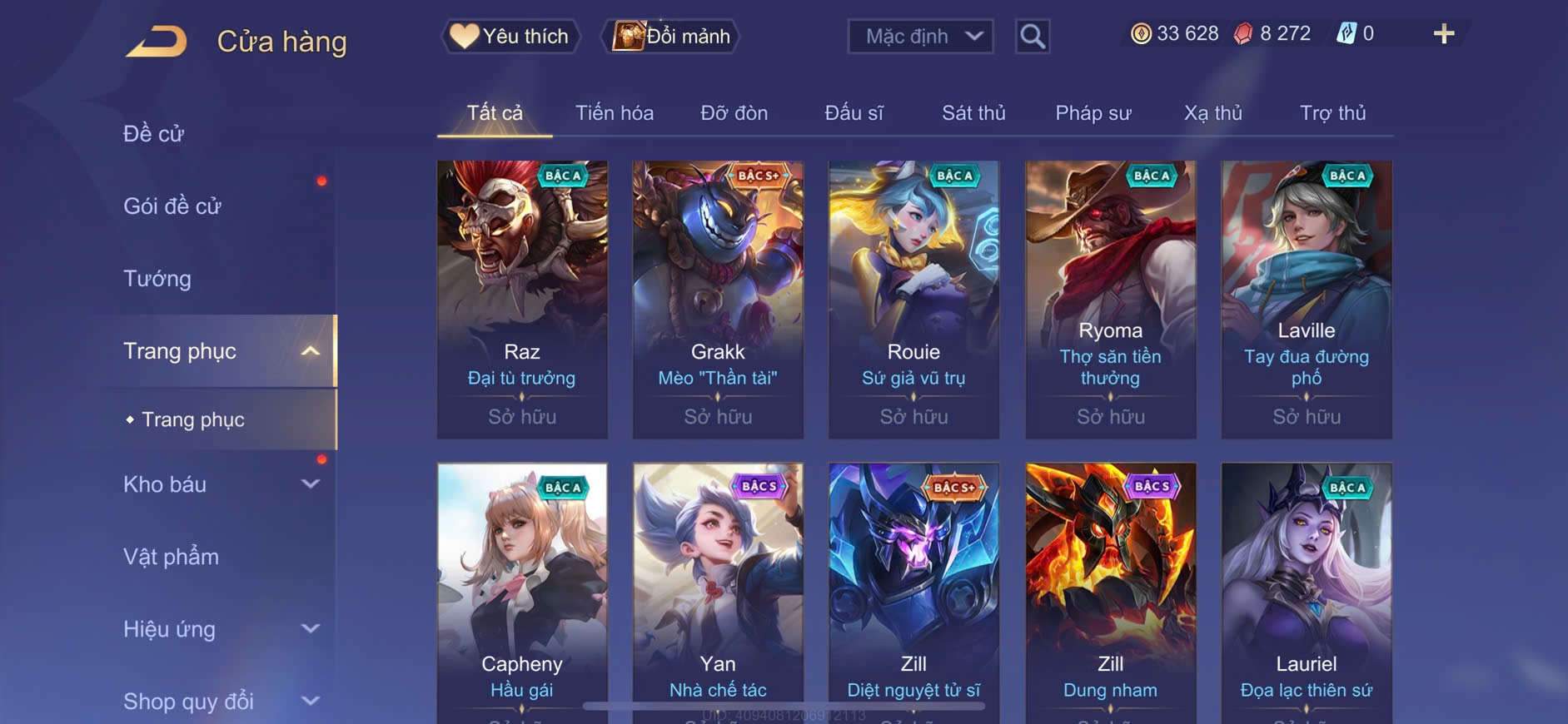
Task: Open the Mặc định sort dropdown
Action: (x=920, y=37)
